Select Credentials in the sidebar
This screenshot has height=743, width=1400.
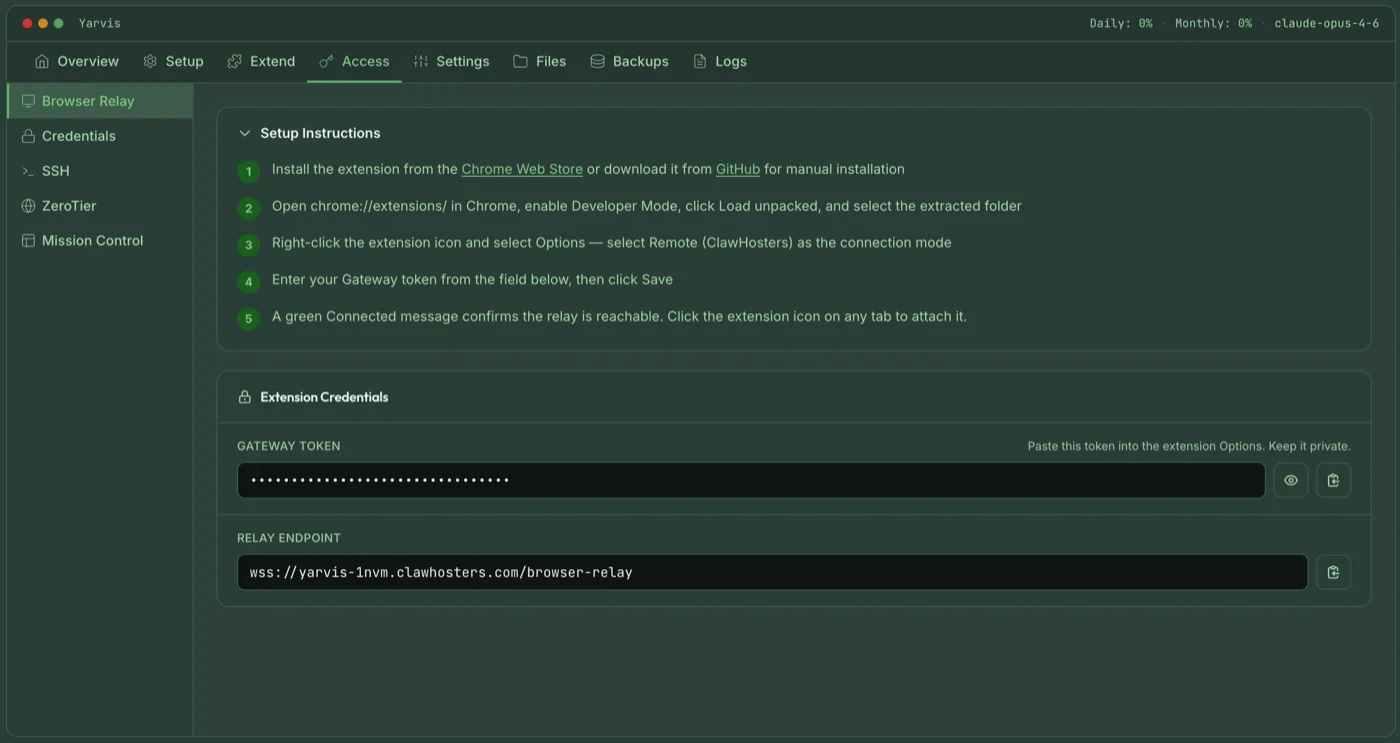(x=78, y=136)
